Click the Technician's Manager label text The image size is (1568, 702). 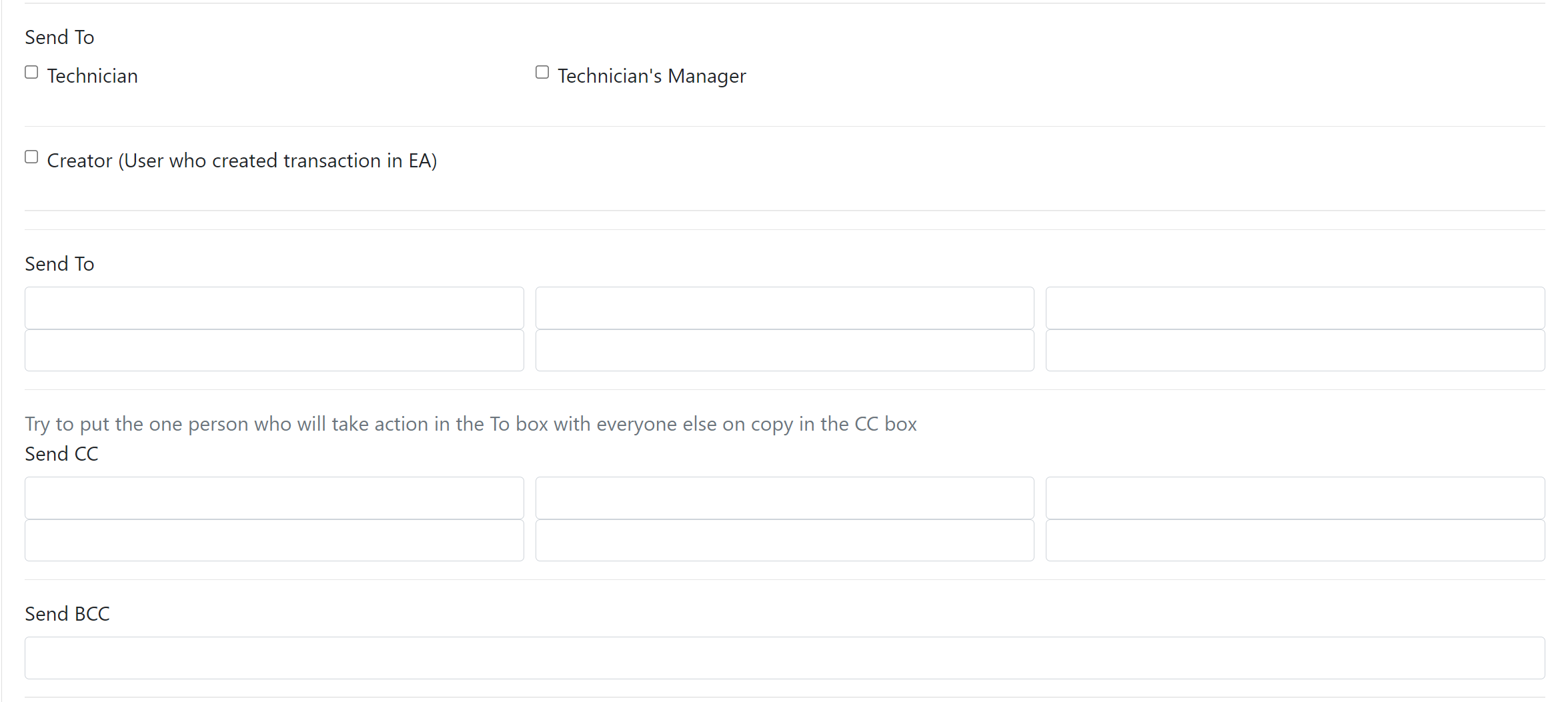pyautogui.click(x=652, y=76)
